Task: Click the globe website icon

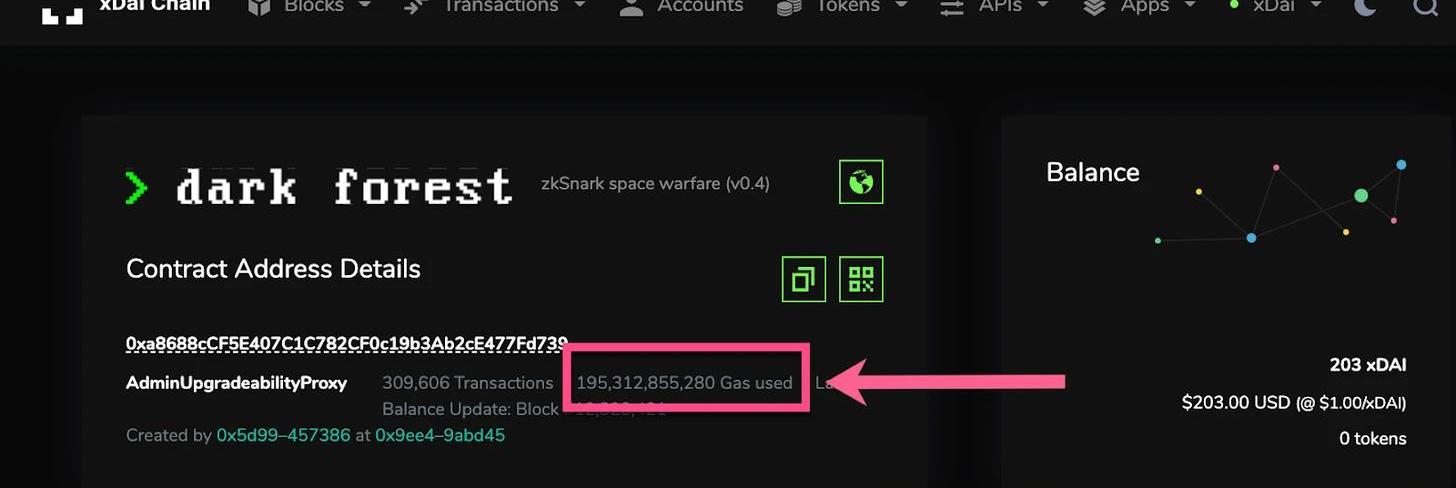Action: click(x=861, y=182)
